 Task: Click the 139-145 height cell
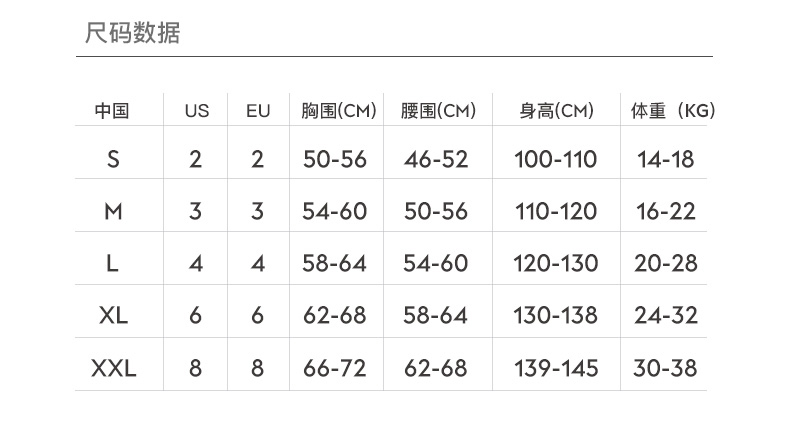tap(556, 368)
